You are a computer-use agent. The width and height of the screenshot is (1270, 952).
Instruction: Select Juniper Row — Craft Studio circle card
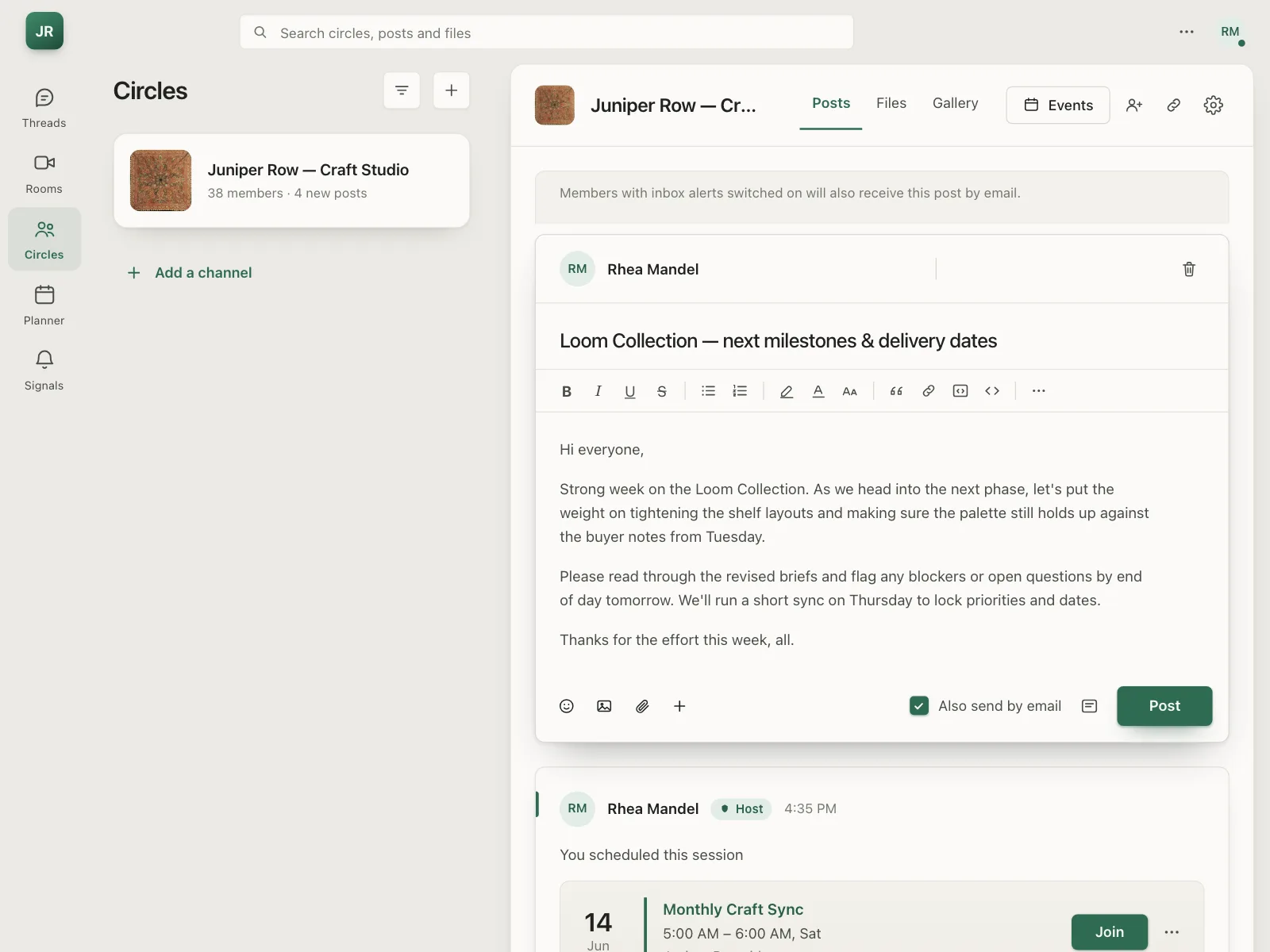click(x=291, y=181)
